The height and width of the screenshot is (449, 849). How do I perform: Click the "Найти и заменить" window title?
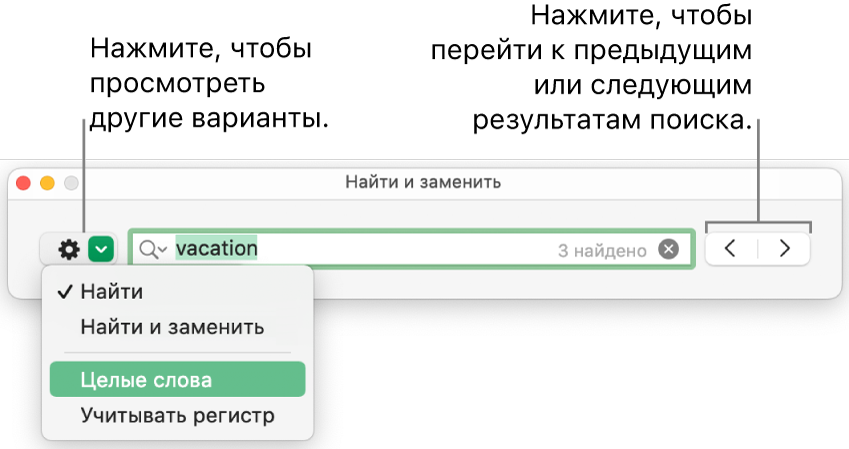pyautogui.click(x=423, y=183)
